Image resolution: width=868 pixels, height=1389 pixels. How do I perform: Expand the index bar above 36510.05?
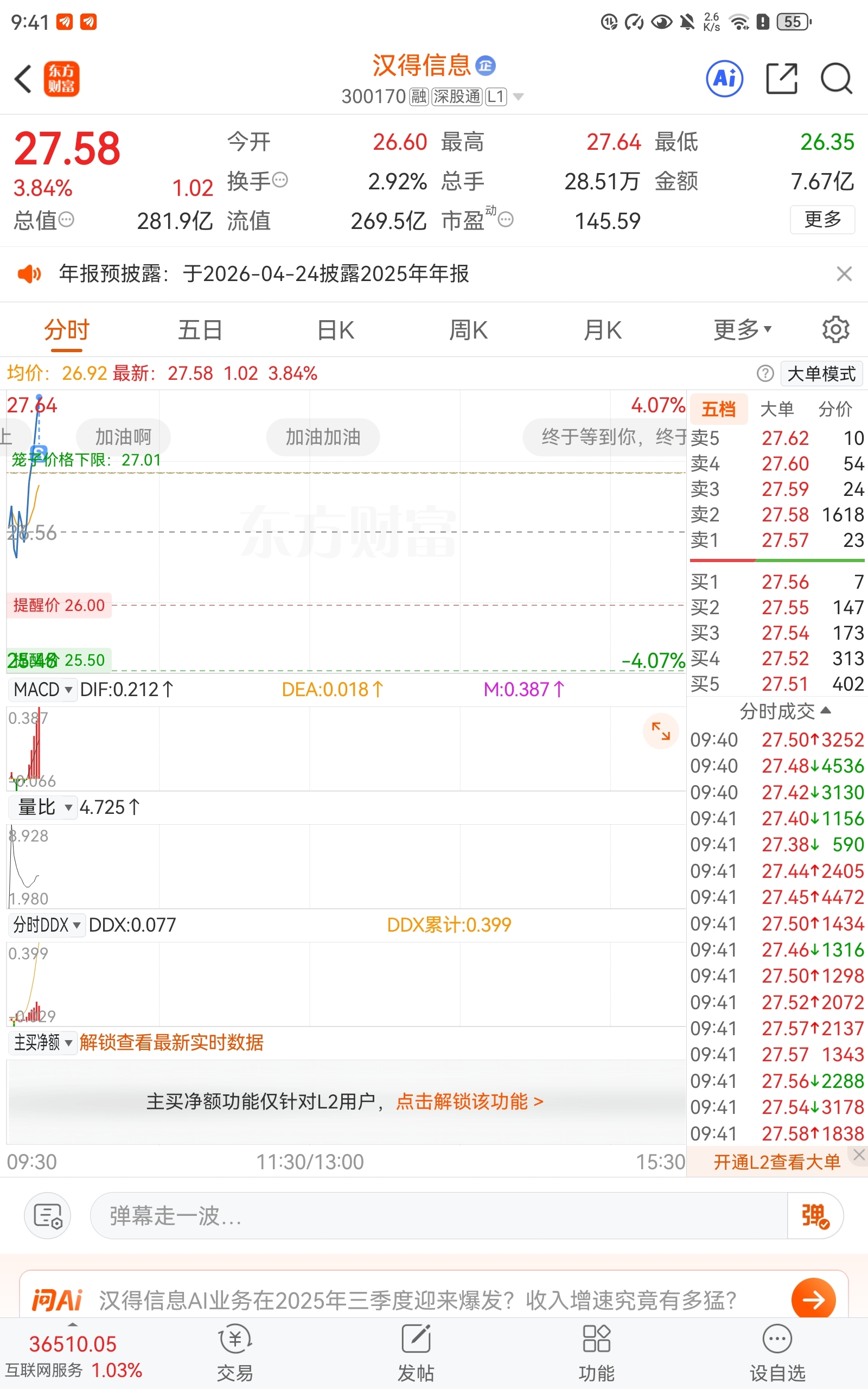[72, 1324]
